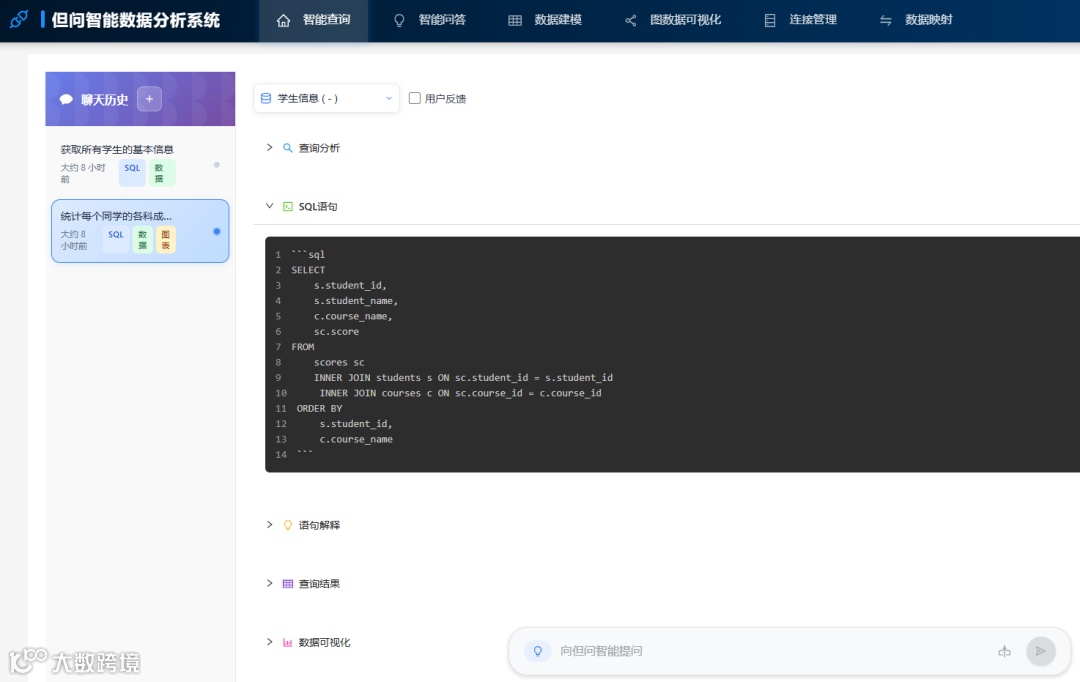
Task: Open 连接管理 tab
Action: point(800,21)
